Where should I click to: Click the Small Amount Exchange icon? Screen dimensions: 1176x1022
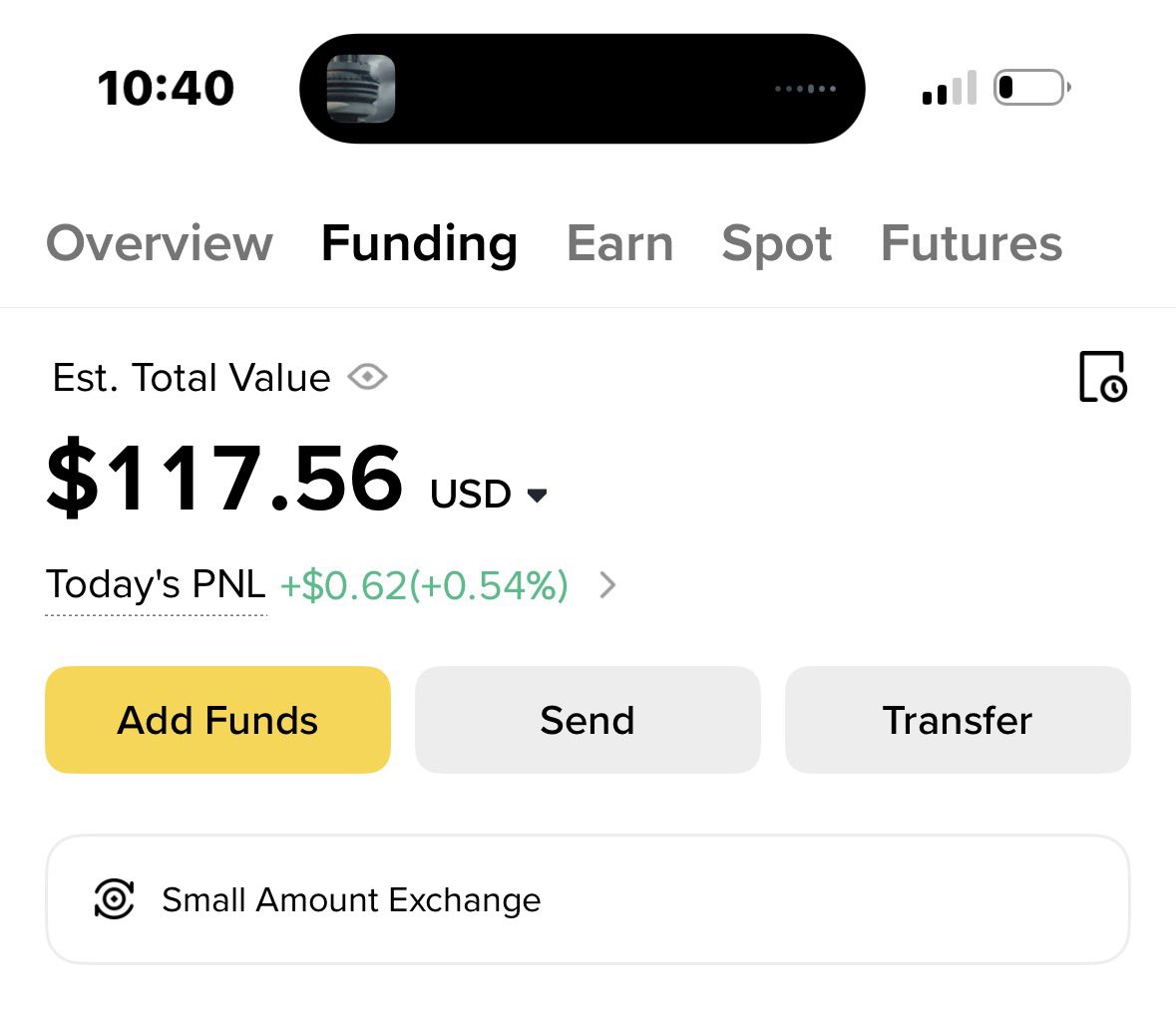(x=114, y=898)
